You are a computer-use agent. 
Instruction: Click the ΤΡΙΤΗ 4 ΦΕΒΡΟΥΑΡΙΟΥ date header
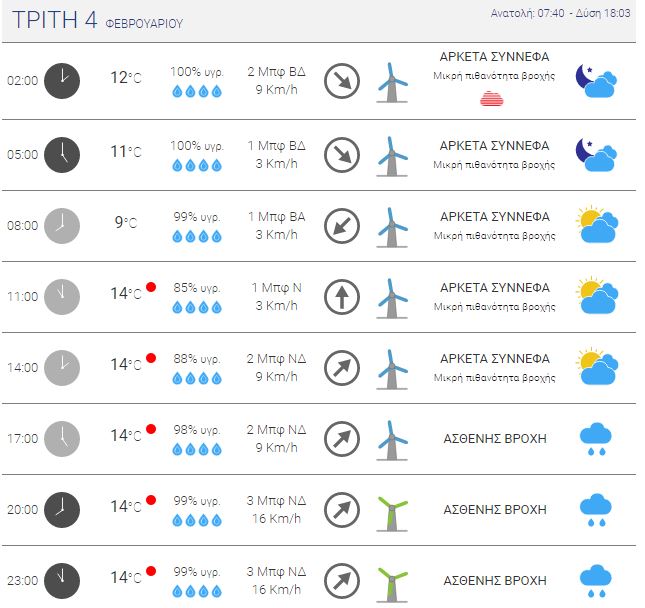coord(97,20)
